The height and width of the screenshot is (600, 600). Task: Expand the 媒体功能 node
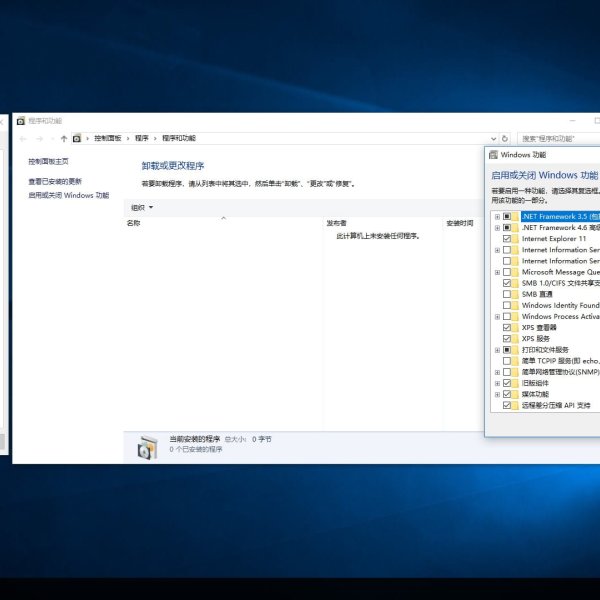pyautogui.click(x=497, y=395)
